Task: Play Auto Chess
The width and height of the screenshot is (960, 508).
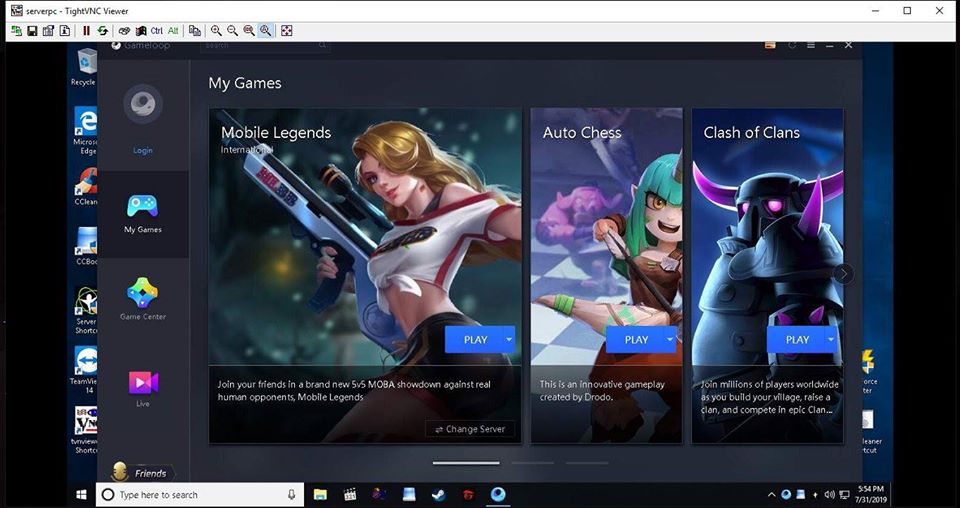Action: click(636, 340)
